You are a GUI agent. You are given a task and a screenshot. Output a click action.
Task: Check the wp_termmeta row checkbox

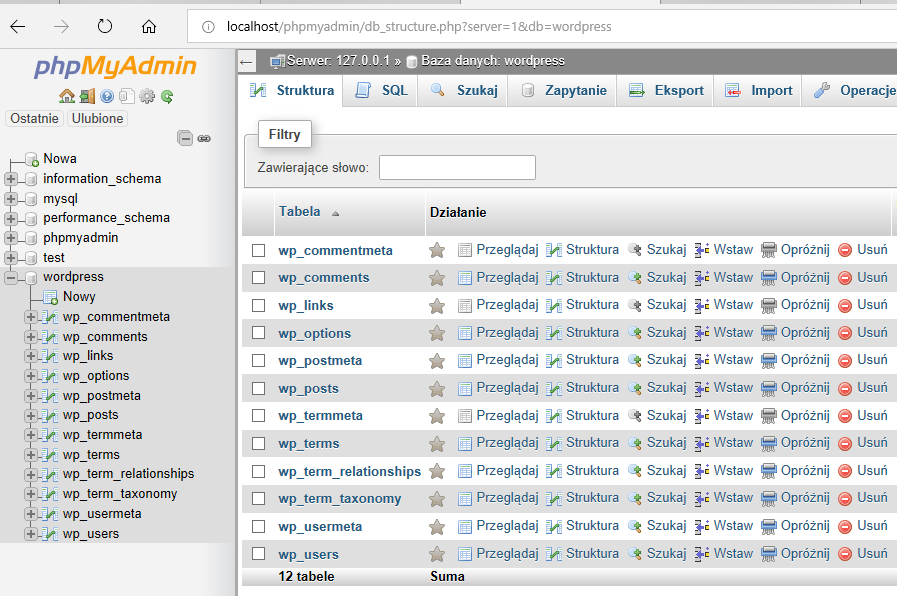coord(259,416)
